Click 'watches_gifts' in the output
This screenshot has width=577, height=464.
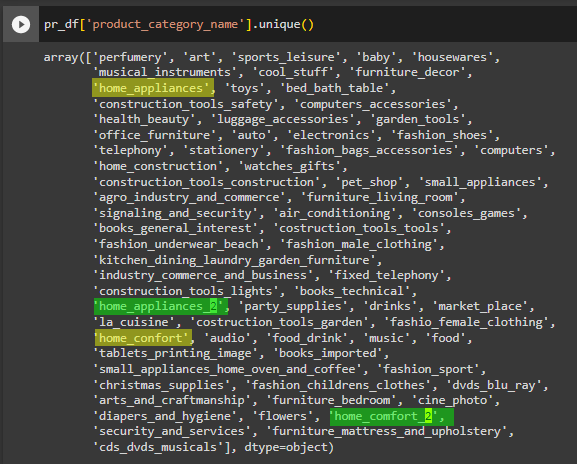tap(289, 166)
